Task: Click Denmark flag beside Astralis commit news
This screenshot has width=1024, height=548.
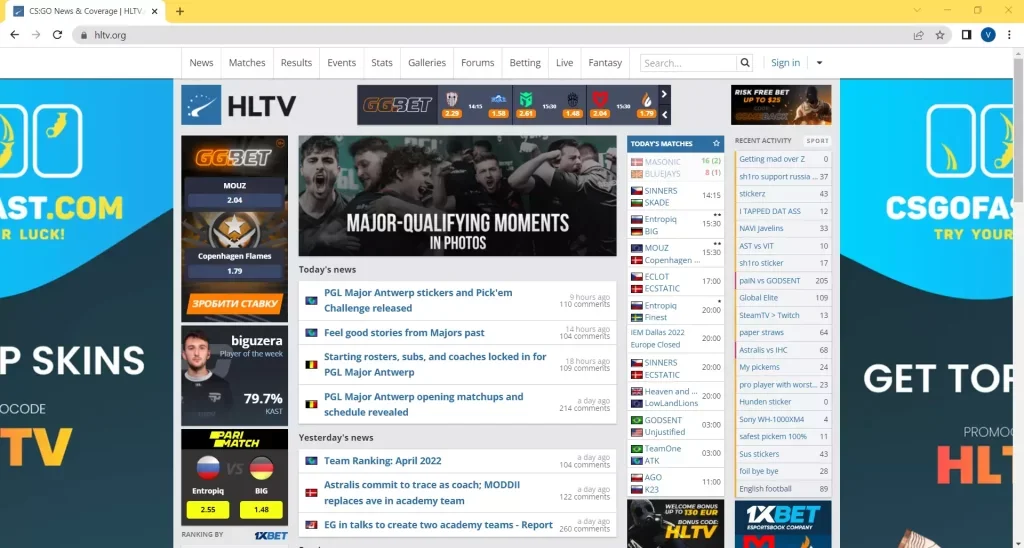Action: click(x=312, y=492)
